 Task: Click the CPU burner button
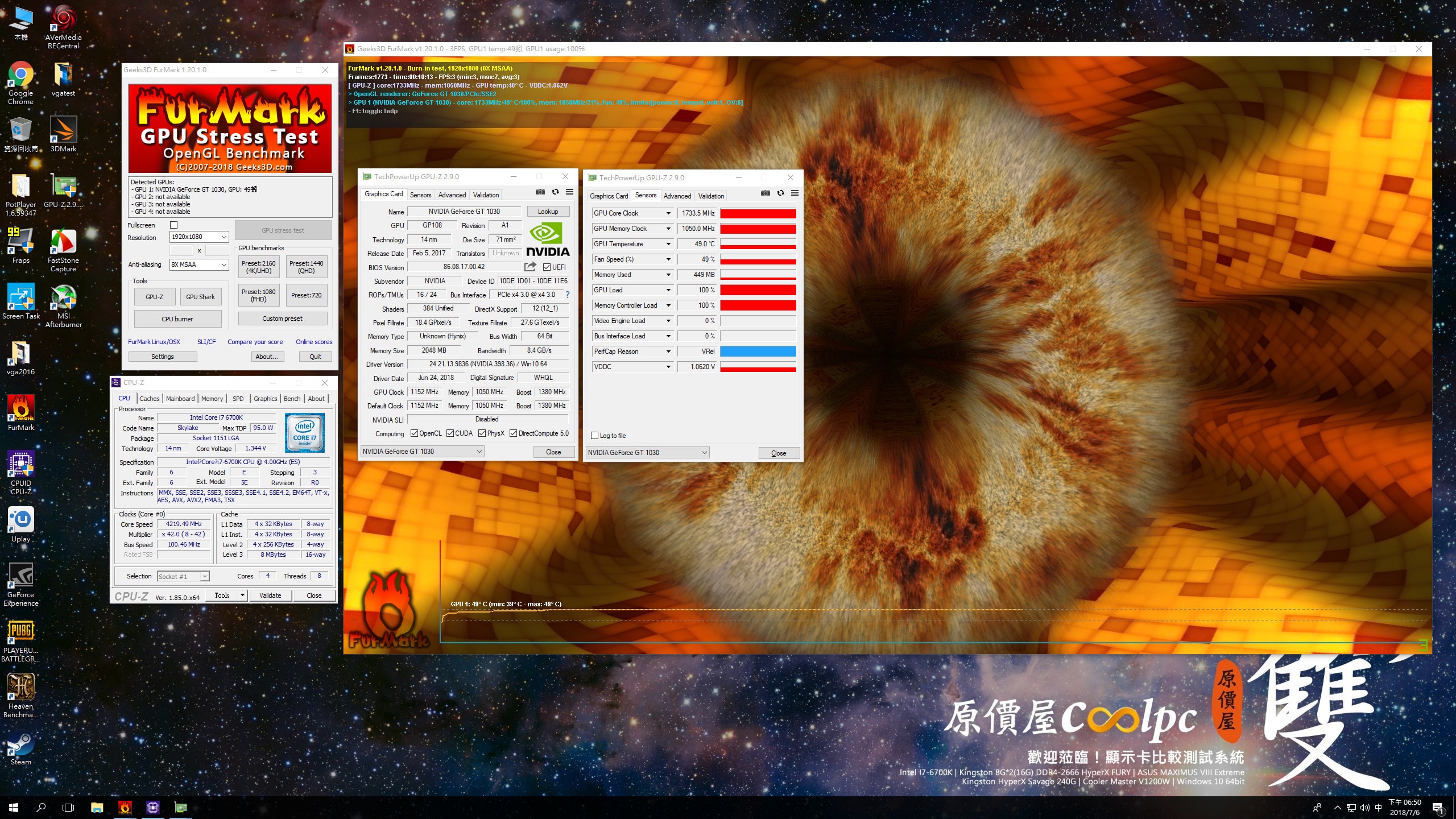pyautogui.click(x=177, y=319)
